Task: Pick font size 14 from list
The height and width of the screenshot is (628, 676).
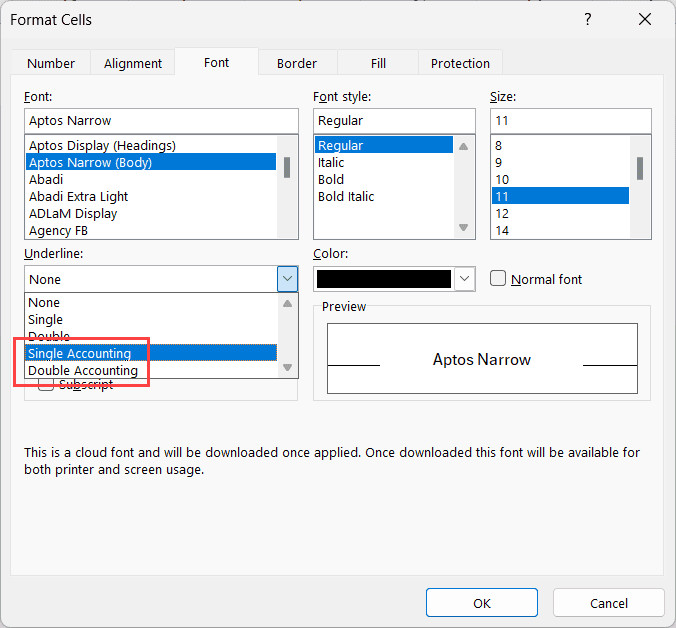Action: pyautogui.click(x=502, y=231)
